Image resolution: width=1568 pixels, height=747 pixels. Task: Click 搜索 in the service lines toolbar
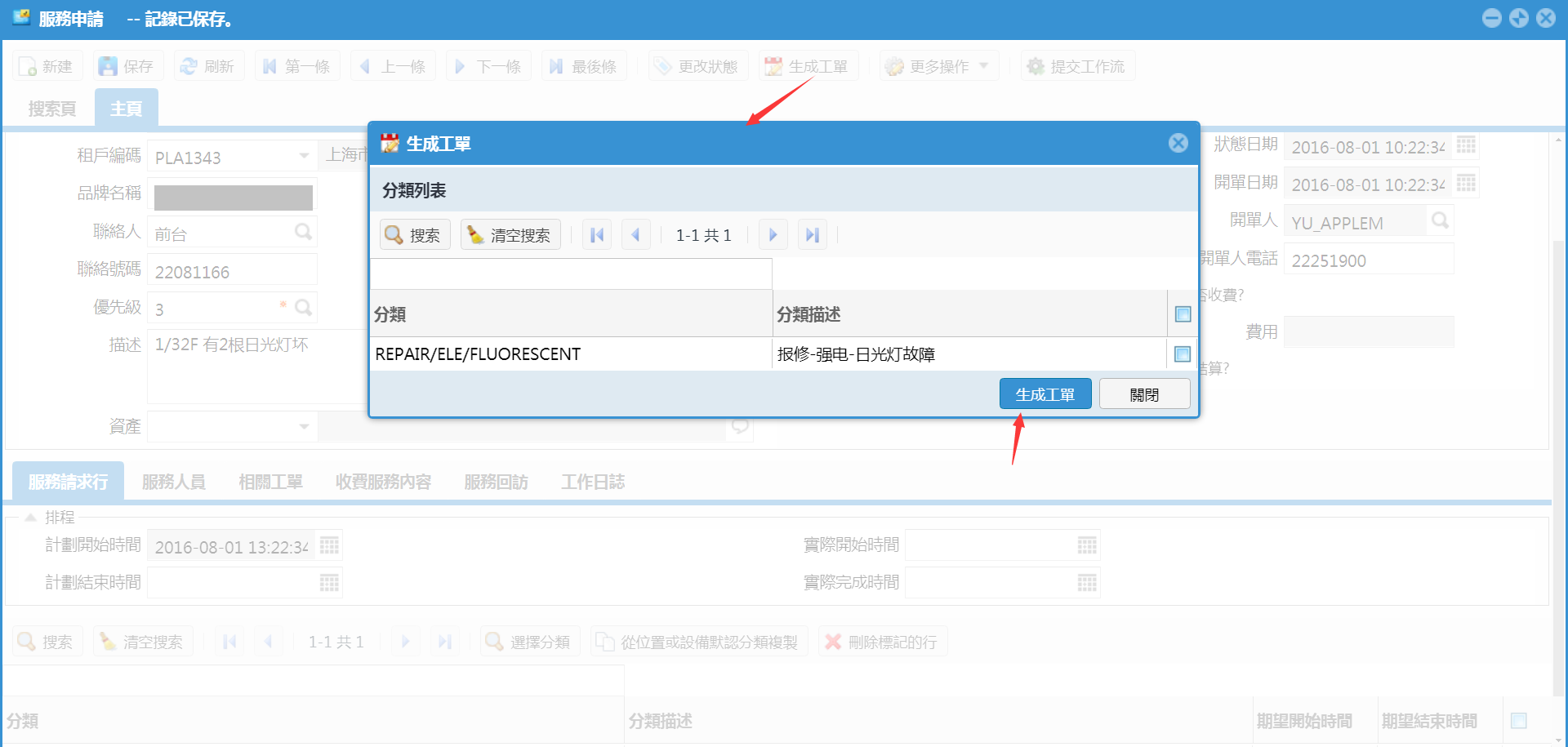(47, 642)
